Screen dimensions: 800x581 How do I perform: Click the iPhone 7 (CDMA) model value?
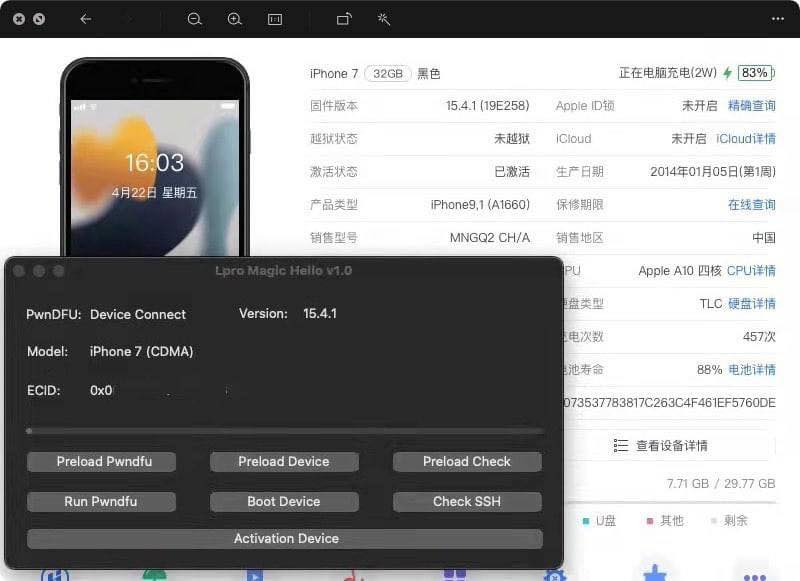pos(141,351)
